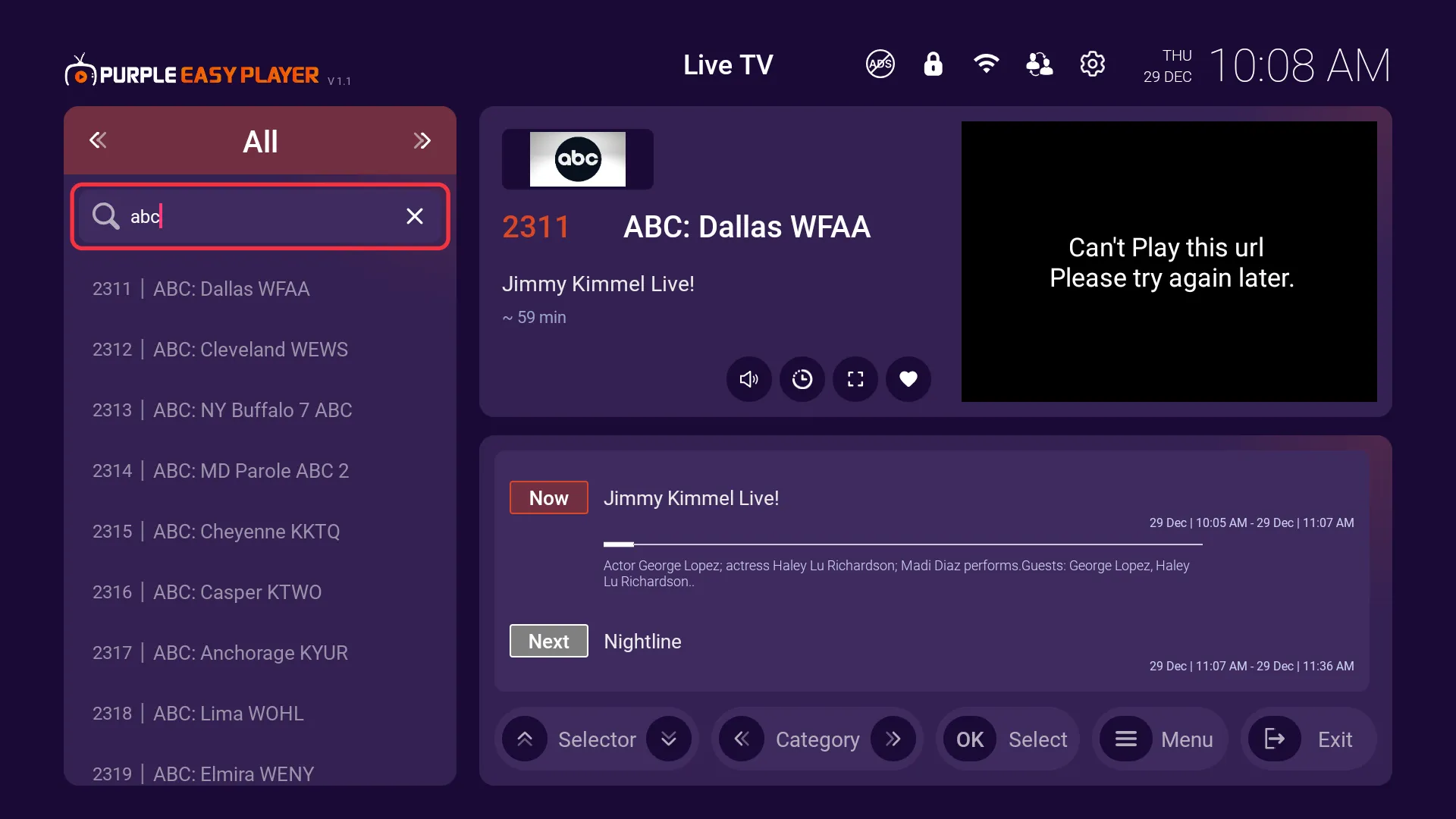Click the All category header title
The image size is (1456, 819).
(x=260, y=141)
